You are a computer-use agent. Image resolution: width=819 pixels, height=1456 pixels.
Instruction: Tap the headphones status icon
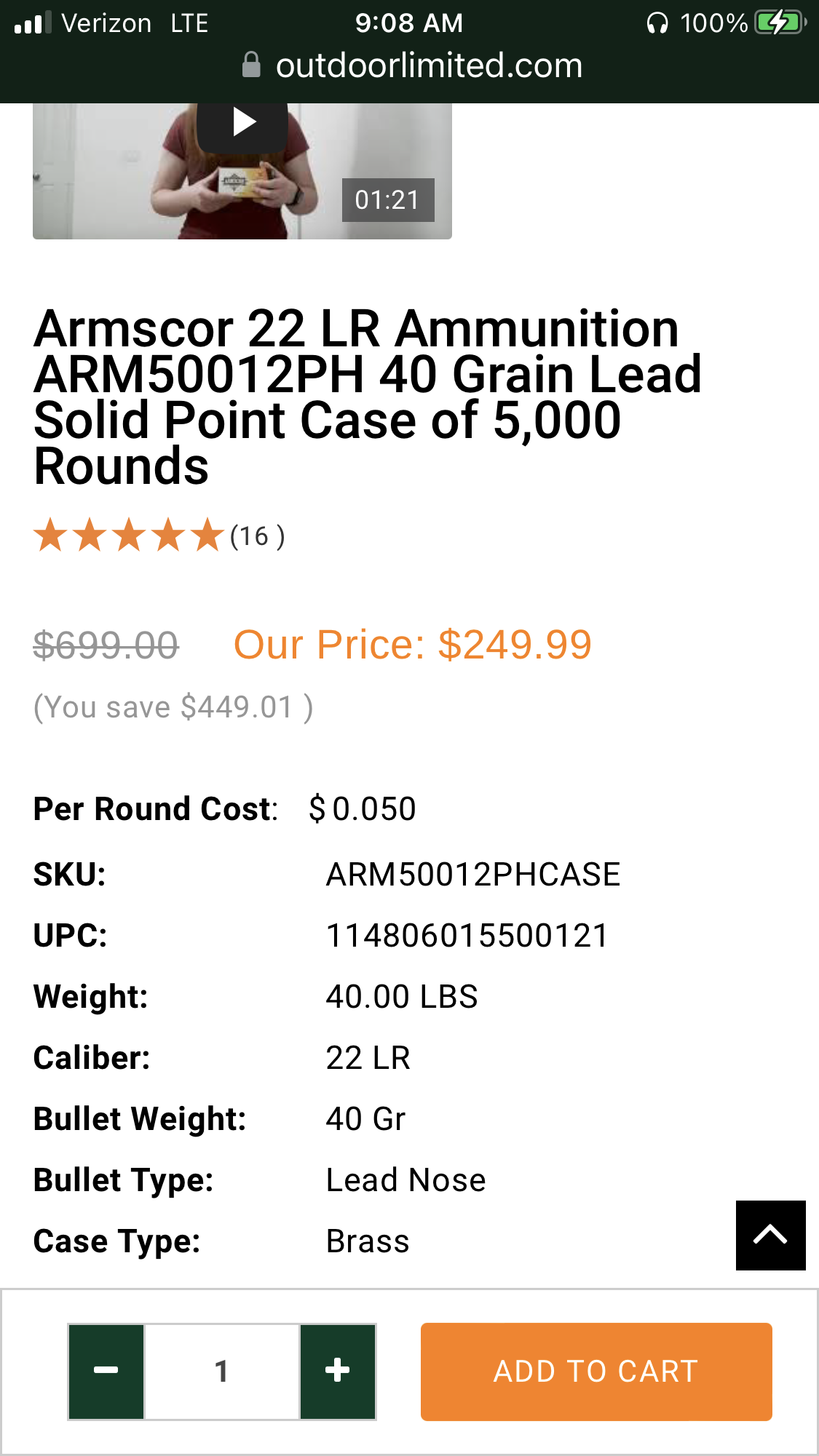tap(657, 23)
